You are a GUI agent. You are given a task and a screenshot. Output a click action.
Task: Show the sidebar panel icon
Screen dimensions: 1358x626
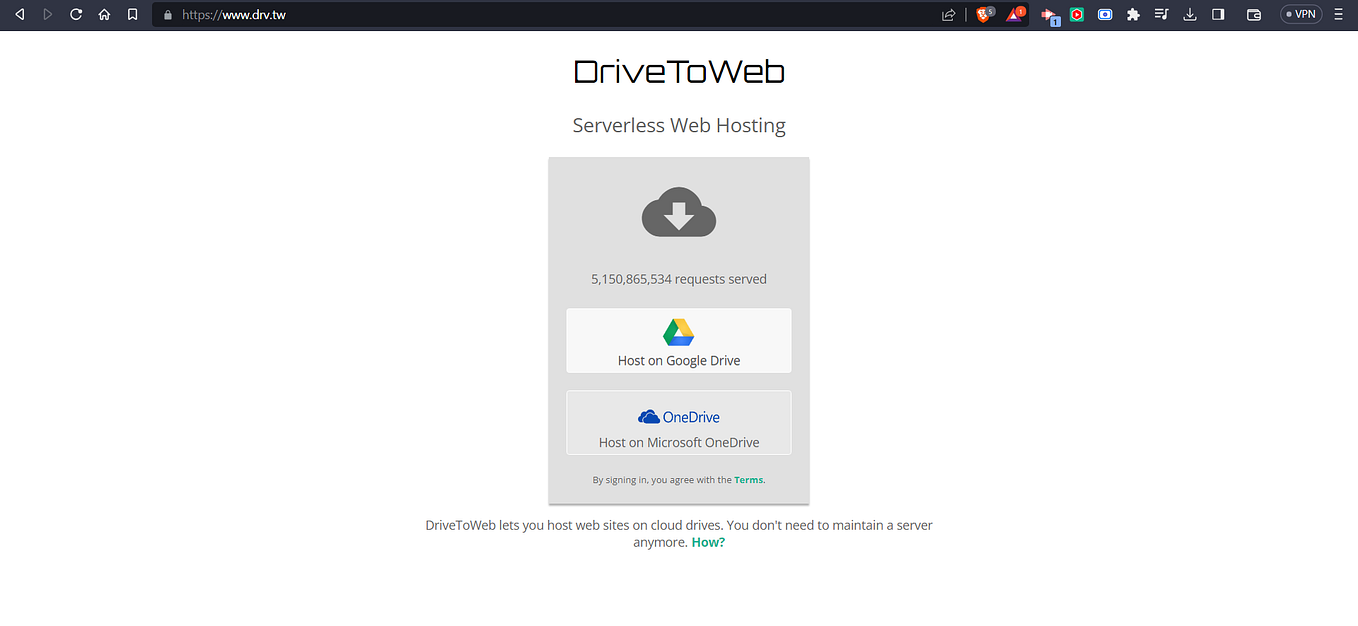click(1217, 14)
